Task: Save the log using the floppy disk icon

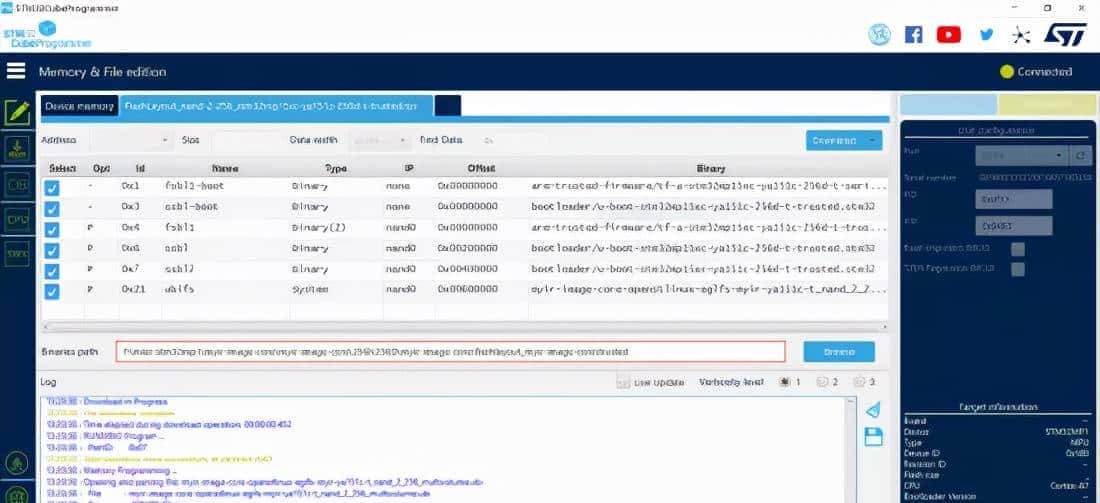Action: click(x=873, y=435)
